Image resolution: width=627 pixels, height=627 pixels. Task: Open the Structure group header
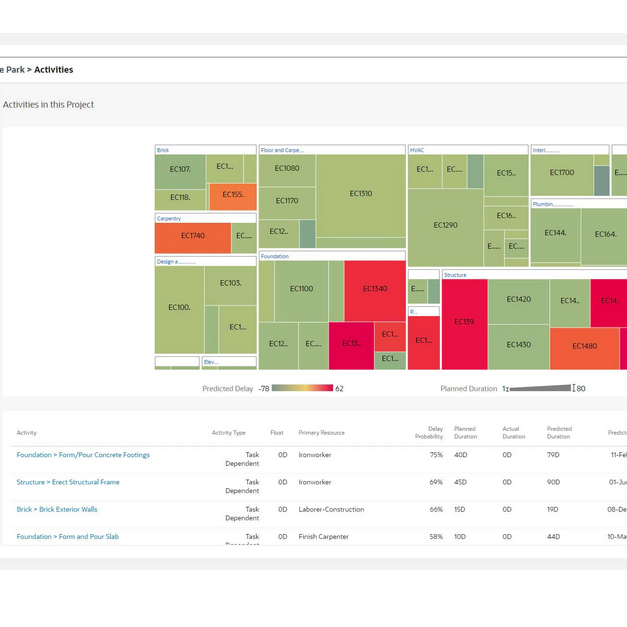point(455,274)
